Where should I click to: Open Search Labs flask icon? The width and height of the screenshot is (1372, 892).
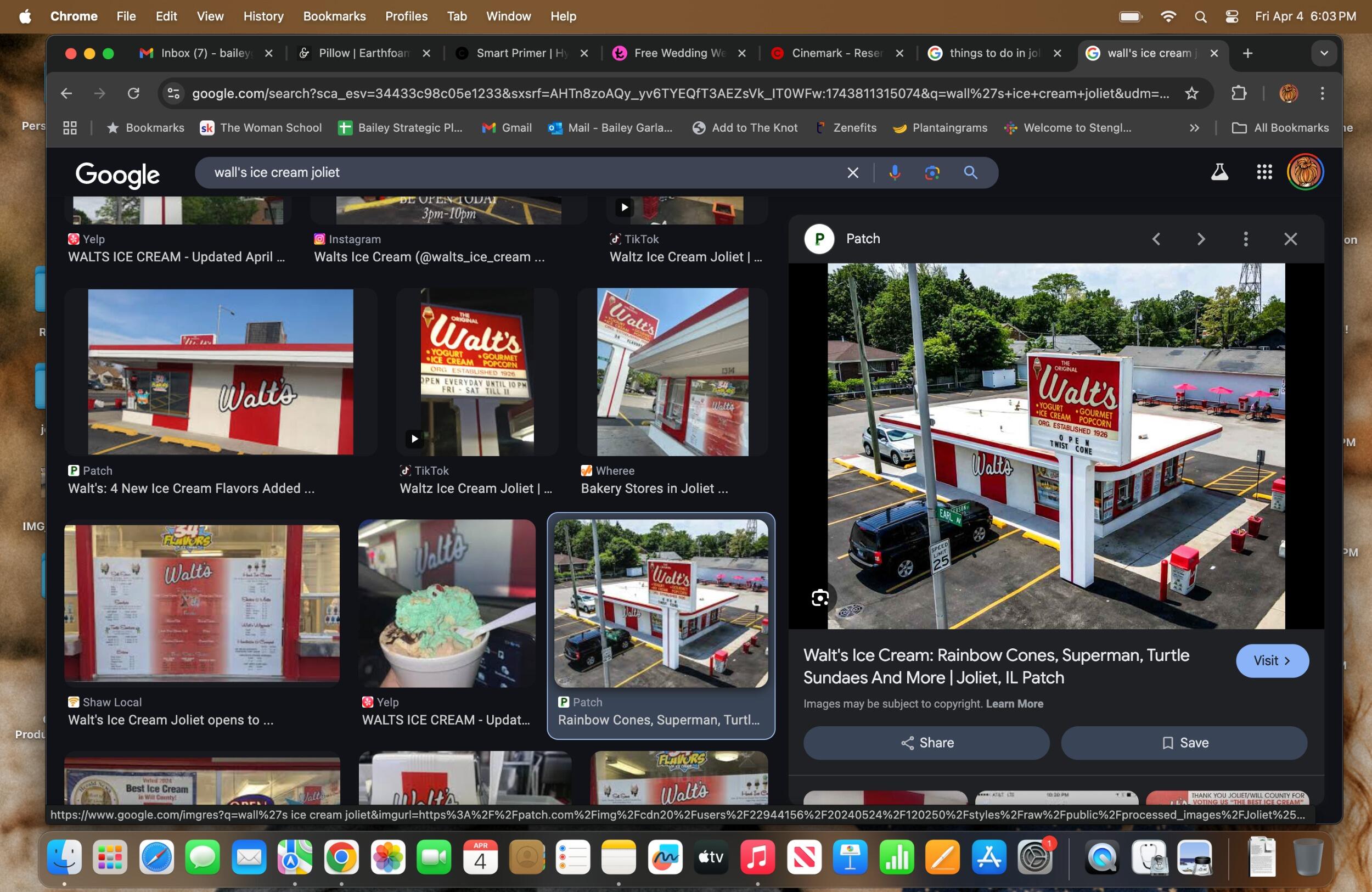point(1219,172)
